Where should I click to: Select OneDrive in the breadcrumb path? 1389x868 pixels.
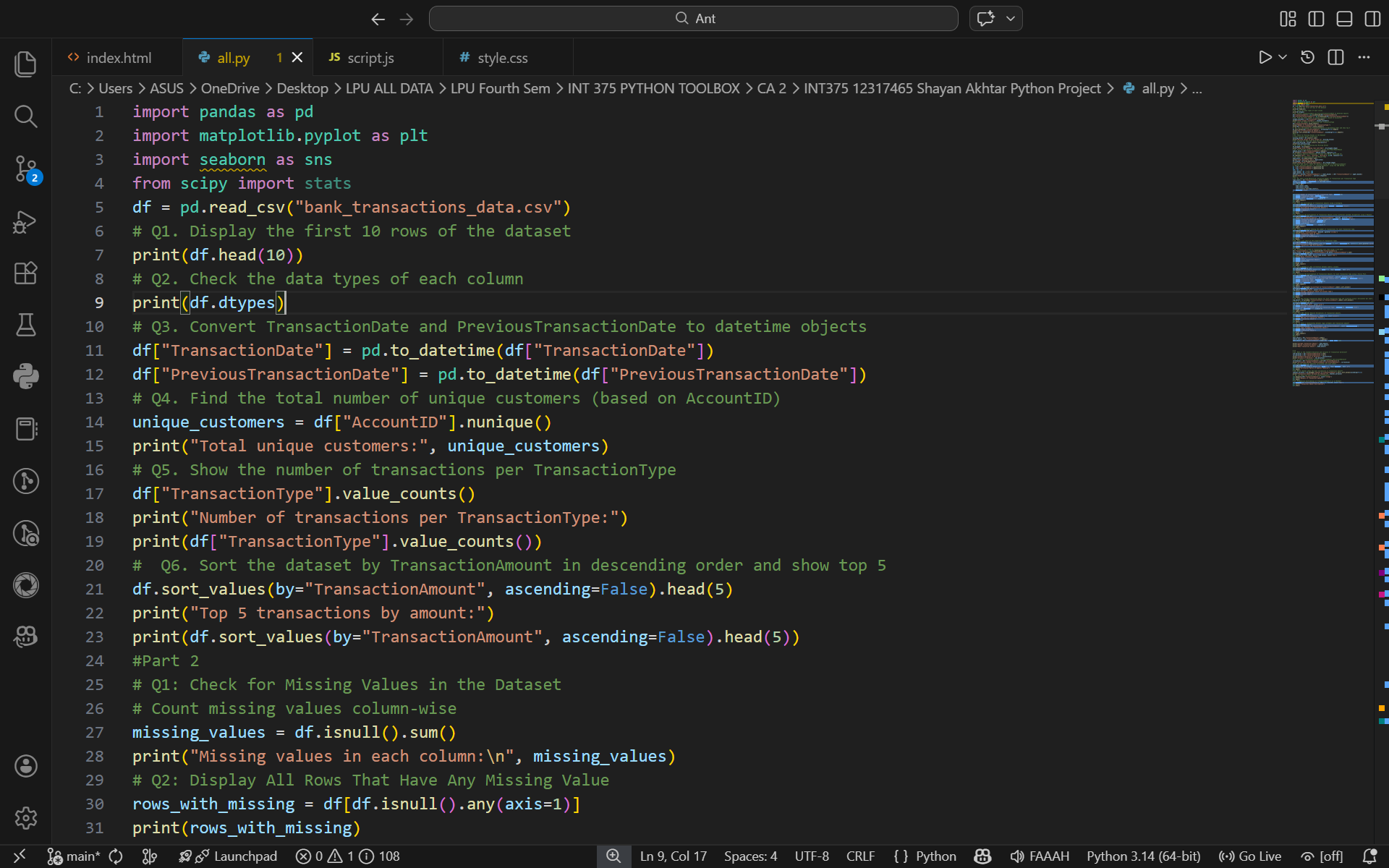[230, 88]
